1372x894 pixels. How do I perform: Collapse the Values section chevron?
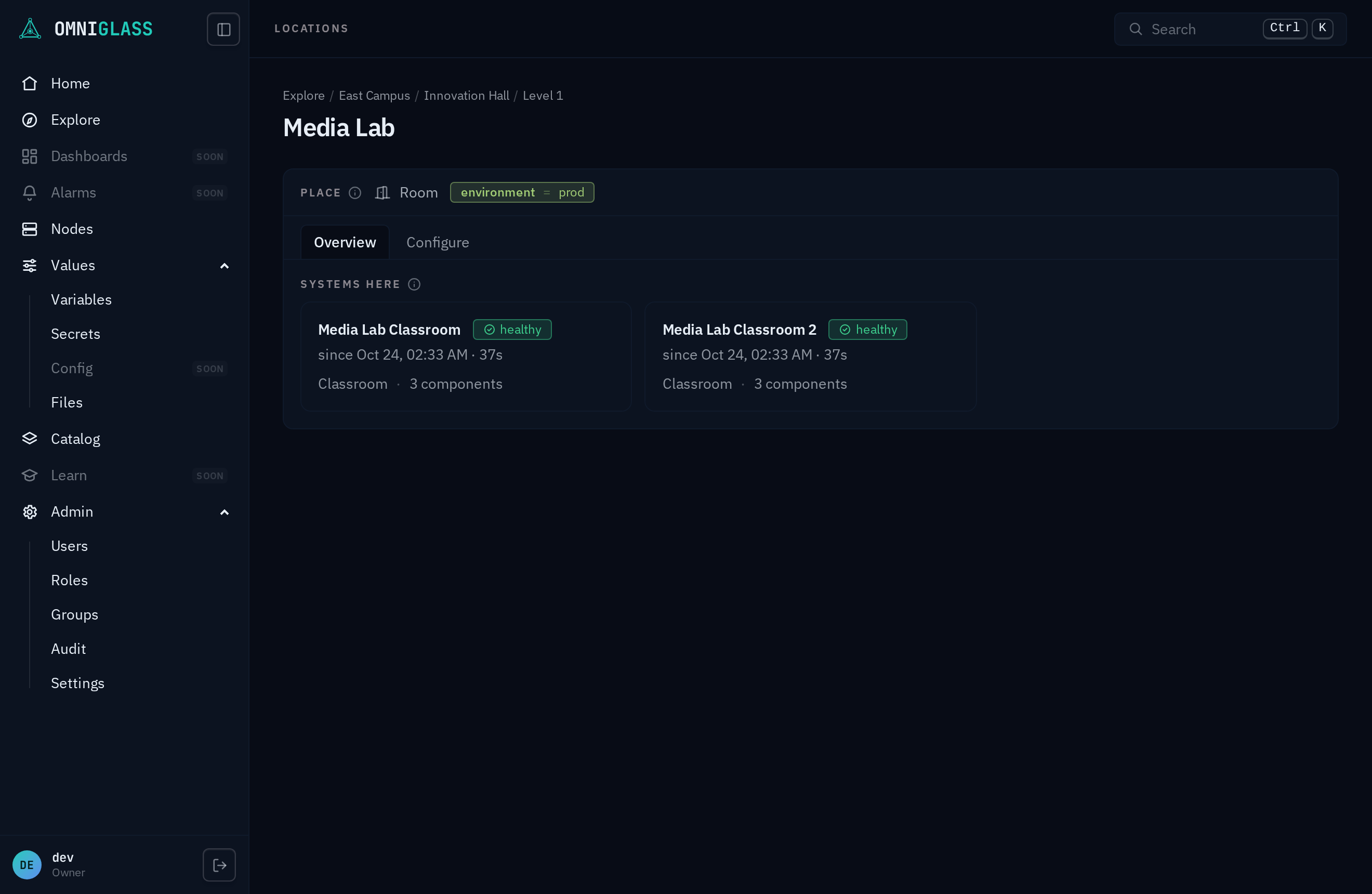pos(224,266)
